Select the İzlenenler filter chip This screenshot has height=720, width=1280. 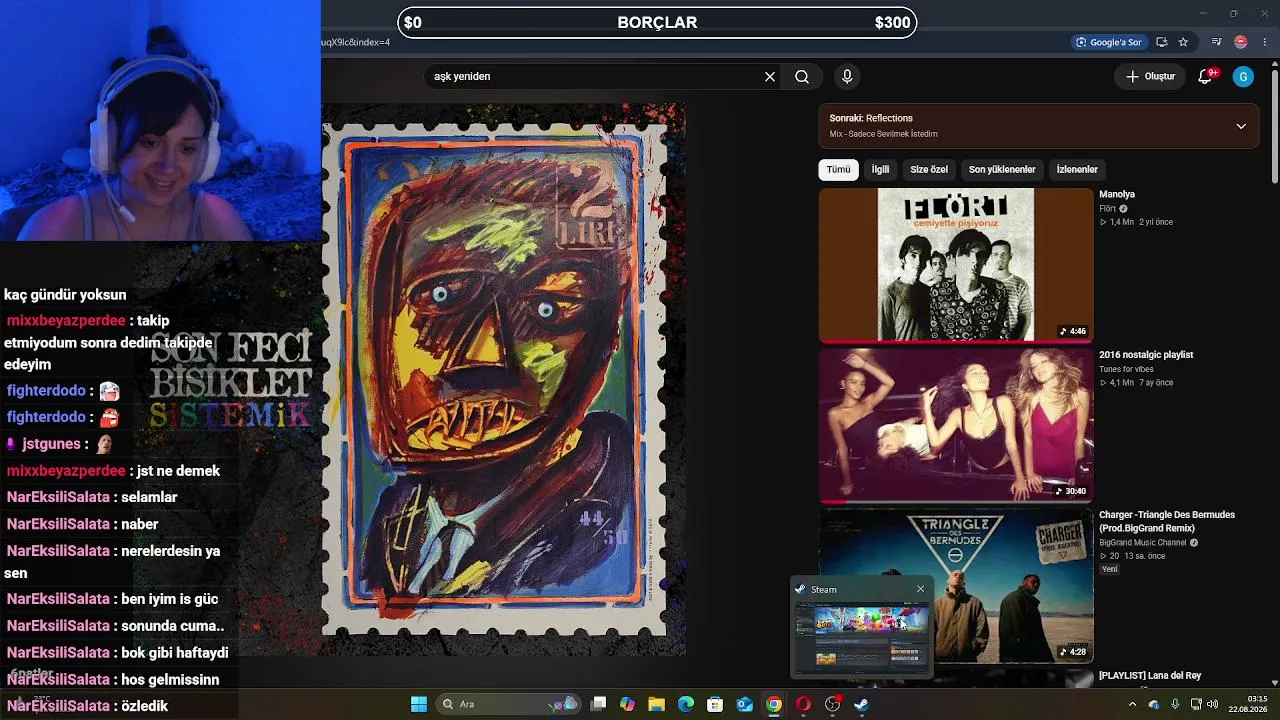pos(1077,169)
